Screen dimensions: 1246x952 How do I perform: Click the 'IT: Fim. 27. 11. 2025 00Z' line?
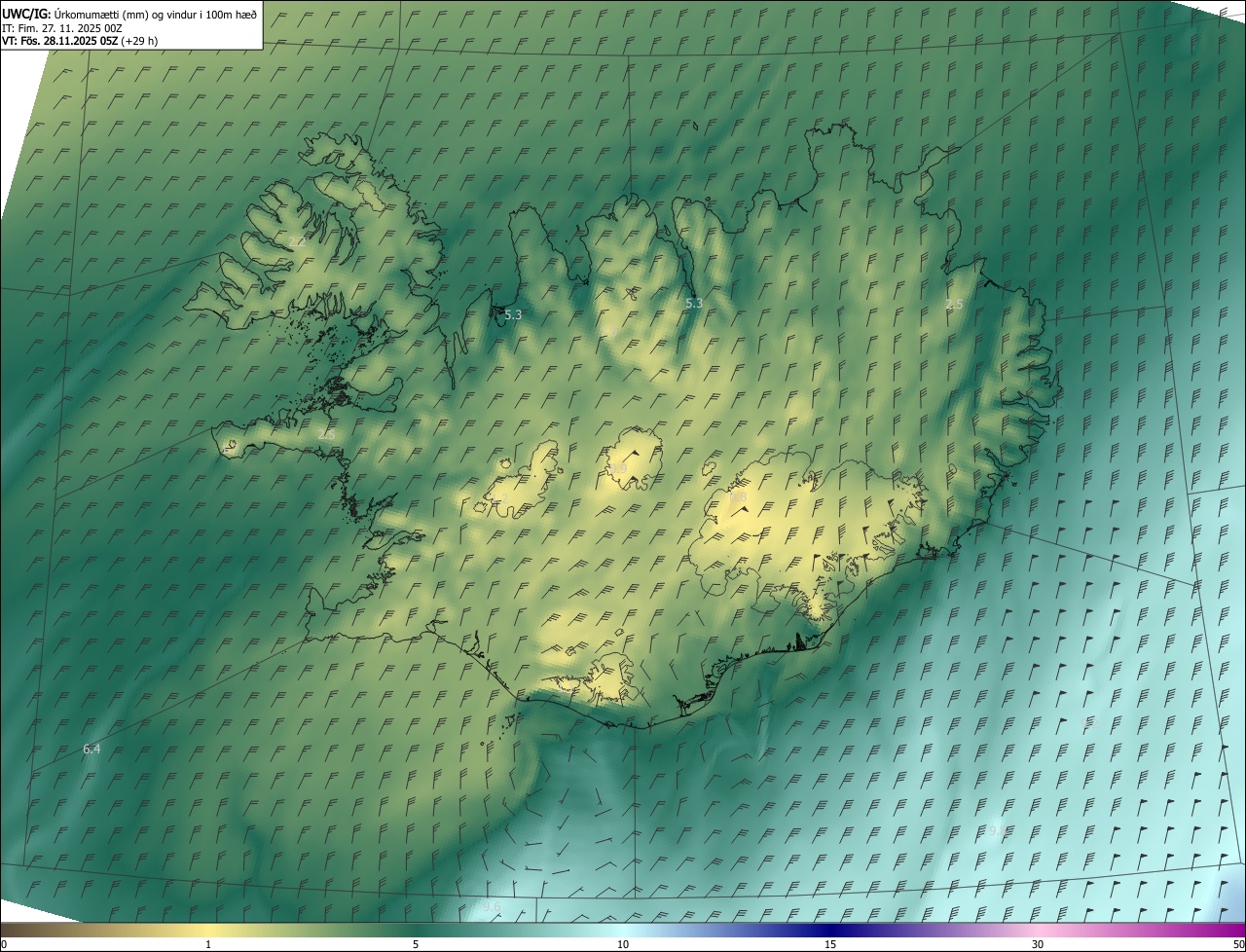[x=61, y=28]
